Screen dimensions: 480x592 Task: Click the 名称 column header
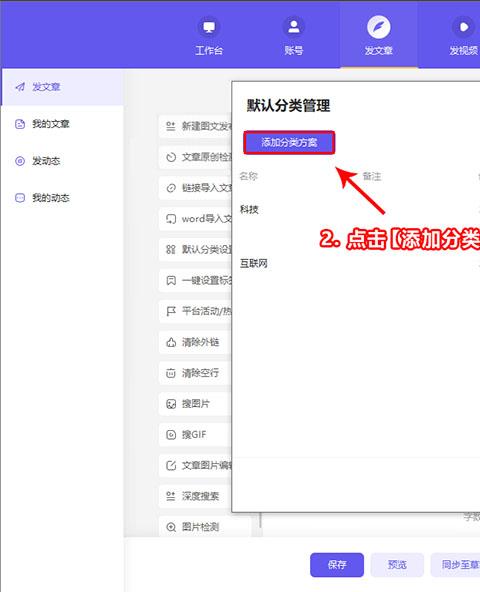point(248,176)
